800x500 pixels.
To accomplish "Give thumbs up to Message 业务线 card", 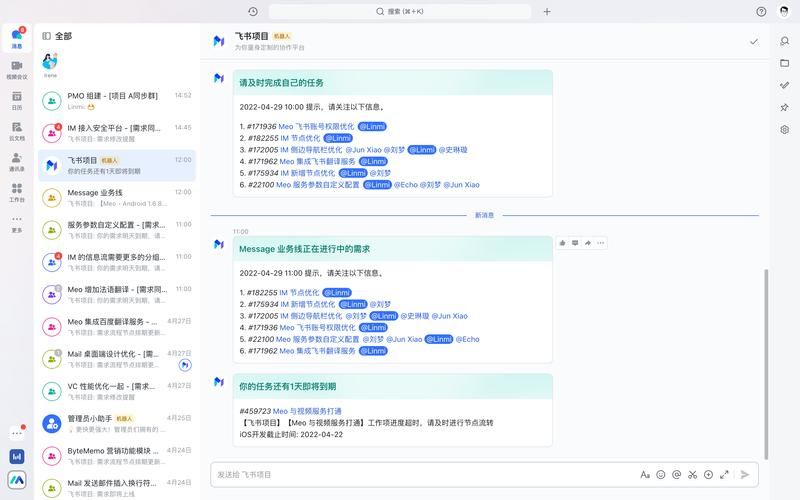I will coord(562,243).
